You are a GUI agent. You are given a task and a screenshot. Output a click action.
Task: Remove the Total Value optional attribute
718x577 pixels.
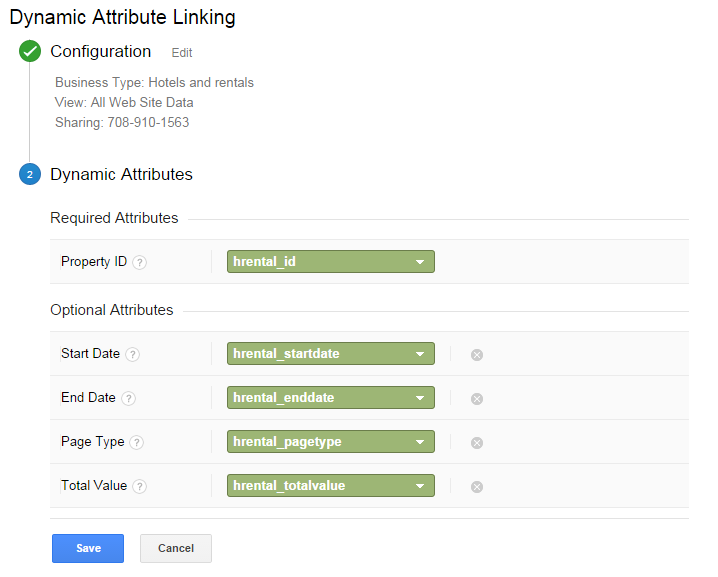(477, 486)
